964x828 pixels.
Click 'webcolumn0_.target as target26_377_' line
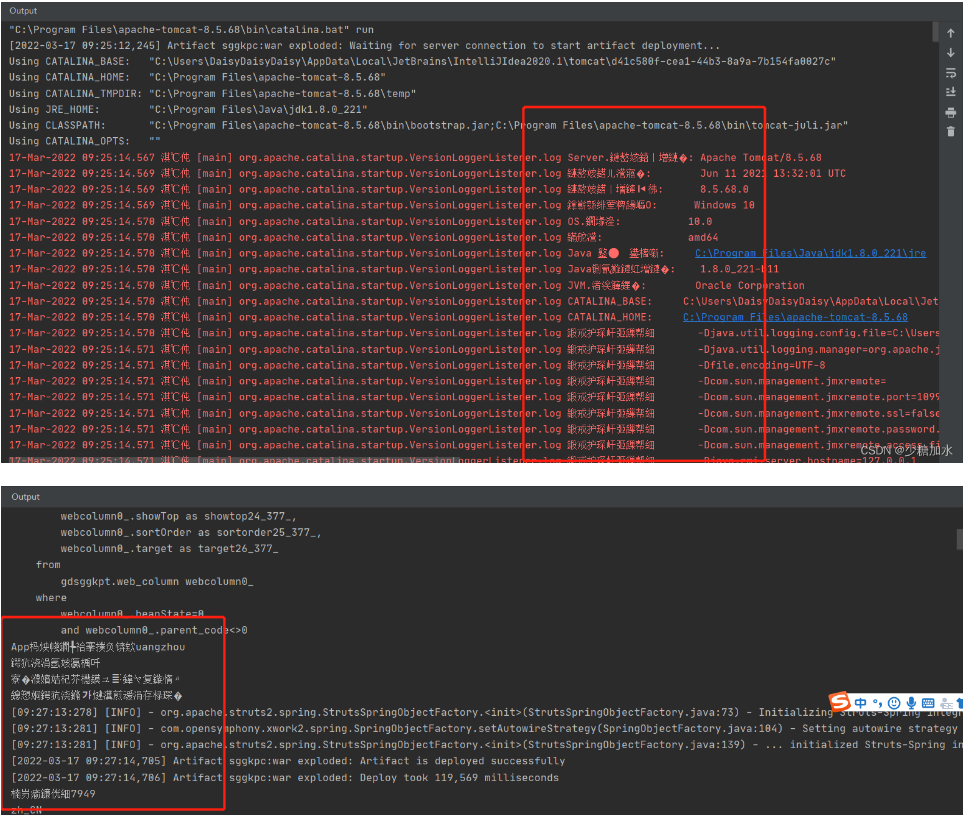click(x=169, y=548)
